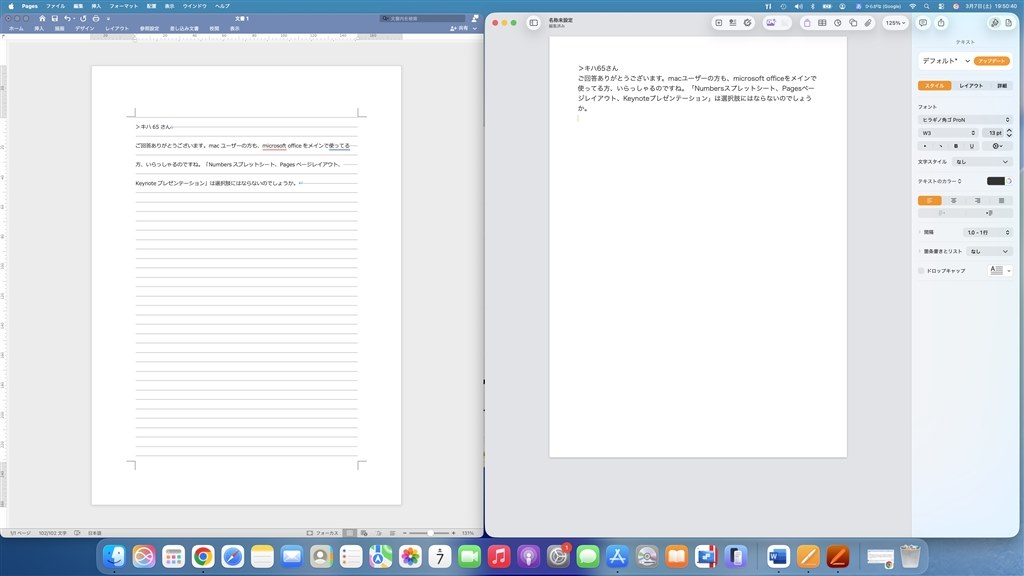Open the Format paintbrush inspector in Pages
The height and width of the screenshot is (576, 1024).
click(995, 23)
